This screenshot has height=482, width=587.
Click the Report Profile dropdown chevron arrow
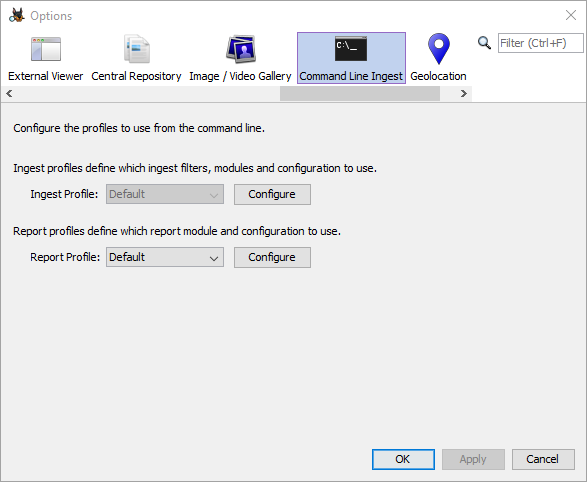pos(214,258)
